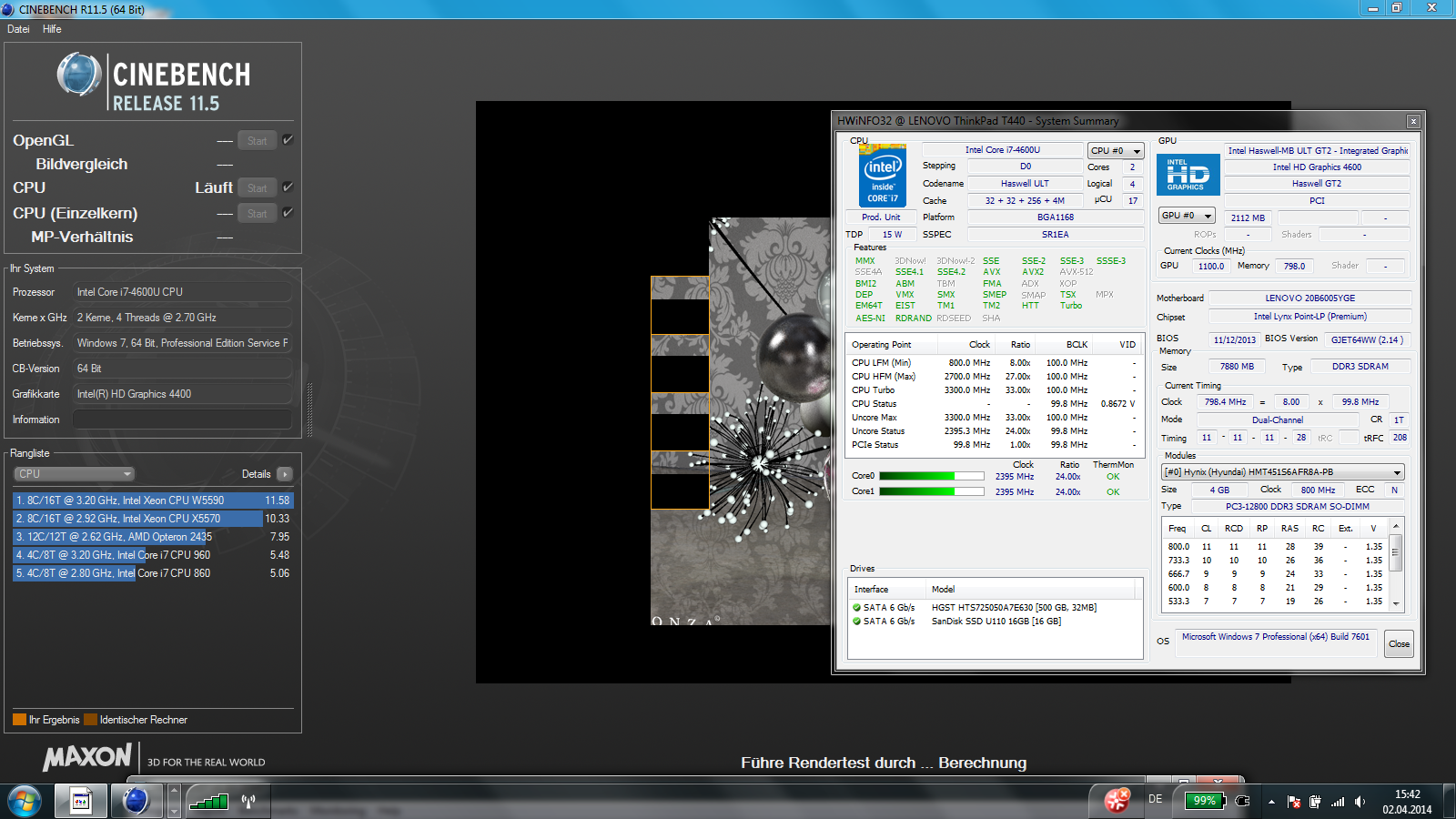Open the Details arrow in Rangliste
This screenshot has height=819, width=1456.
tap(285, 474)
